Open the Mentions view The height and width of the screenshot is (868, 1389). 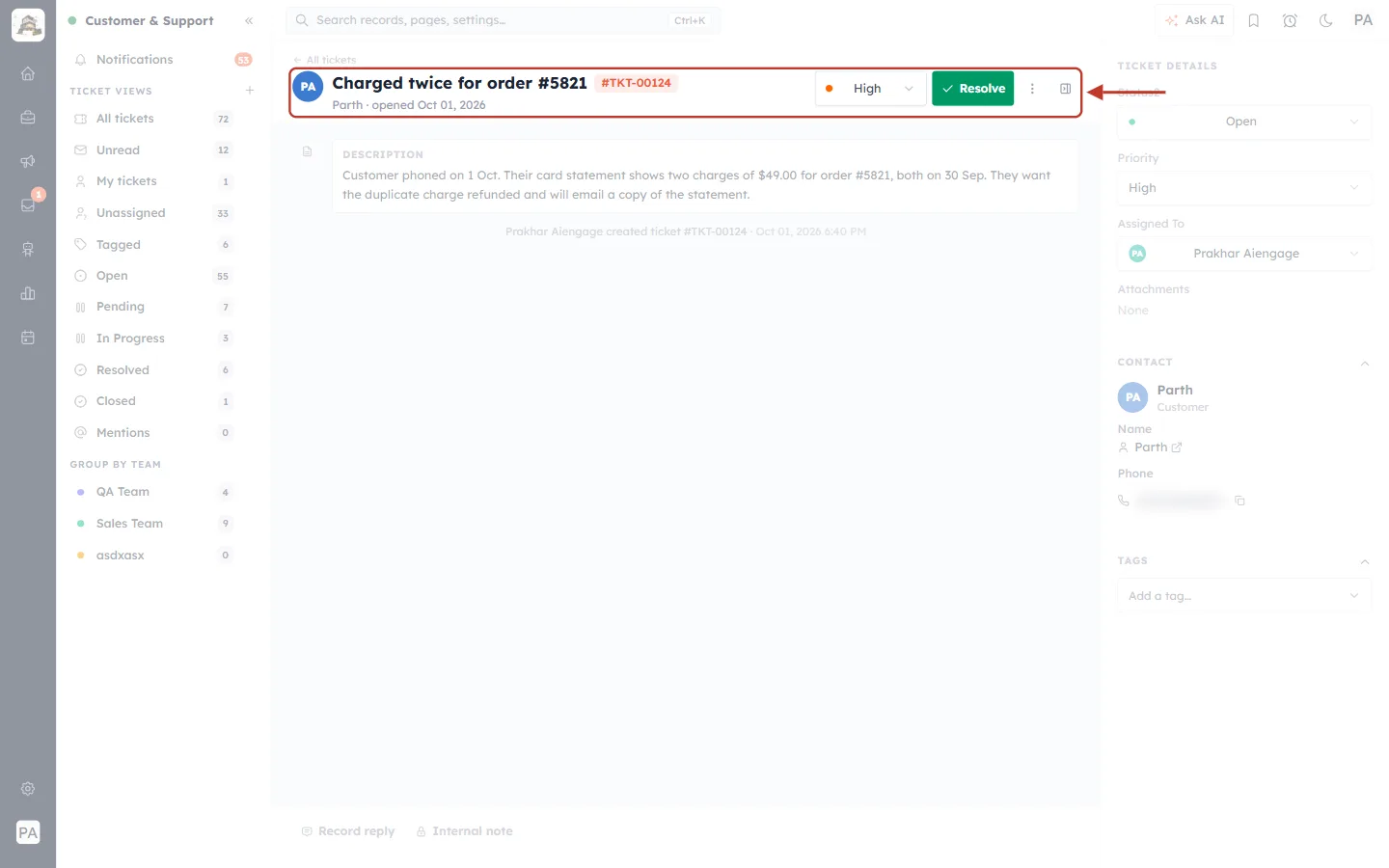point(153,433)
